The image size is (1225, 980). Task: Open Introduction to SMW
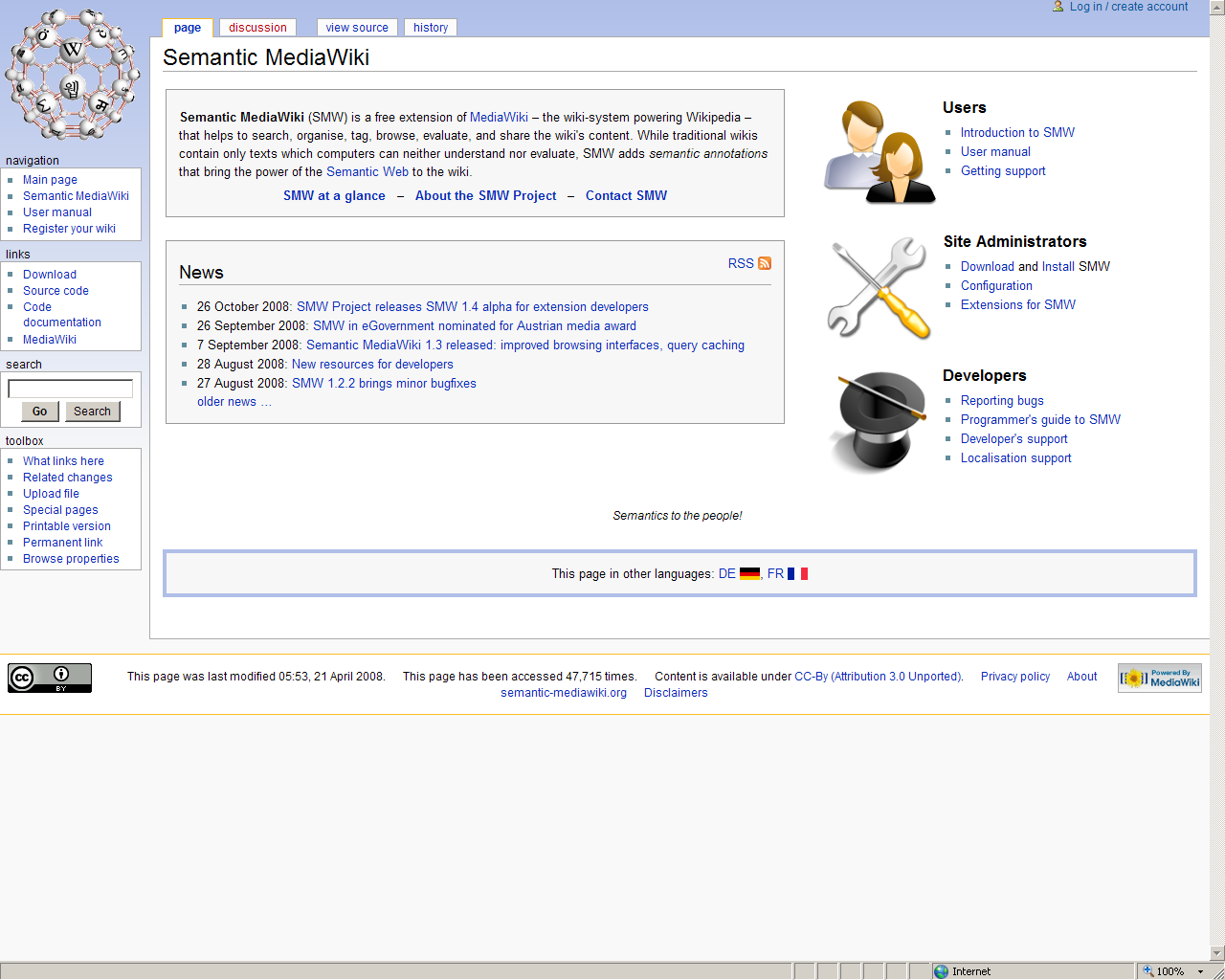1017,133
